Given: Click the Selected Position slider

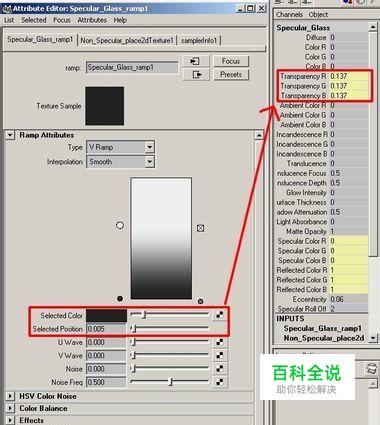Looking at the screenshot, I should (170, 329).
